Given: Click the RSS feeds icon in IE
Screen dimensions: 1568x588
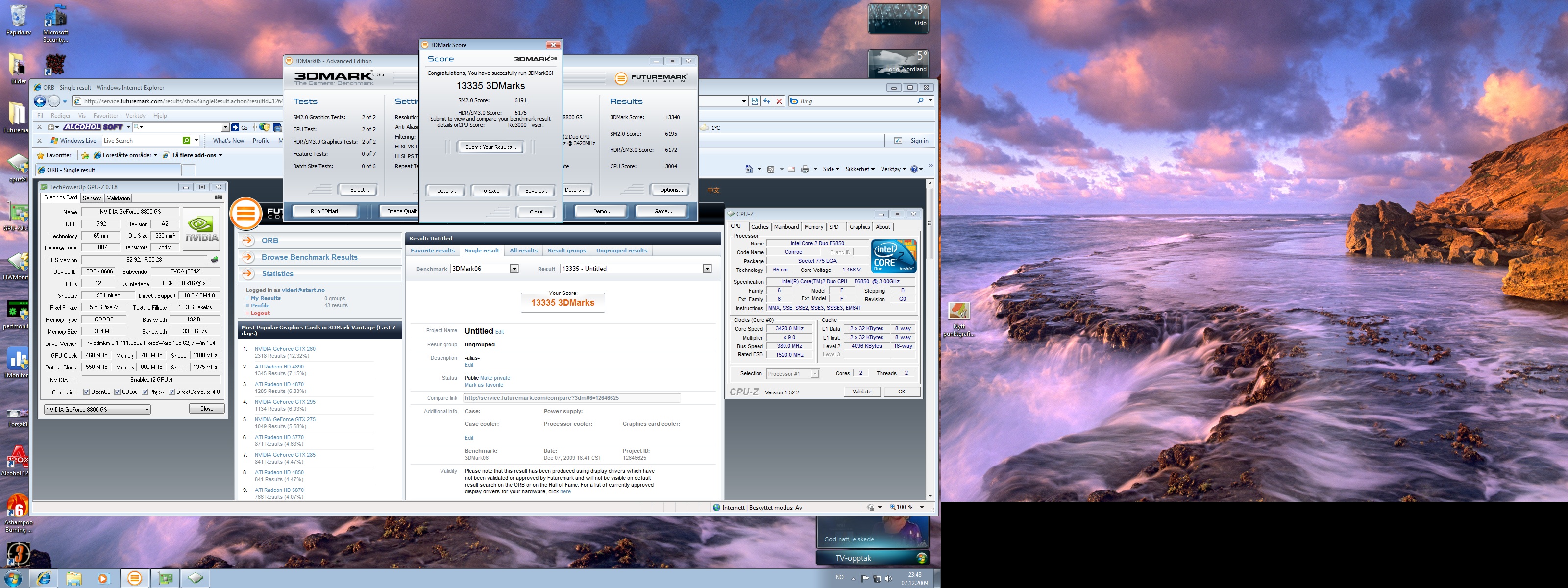Looking at the screenshot, I should coord(771,169).
